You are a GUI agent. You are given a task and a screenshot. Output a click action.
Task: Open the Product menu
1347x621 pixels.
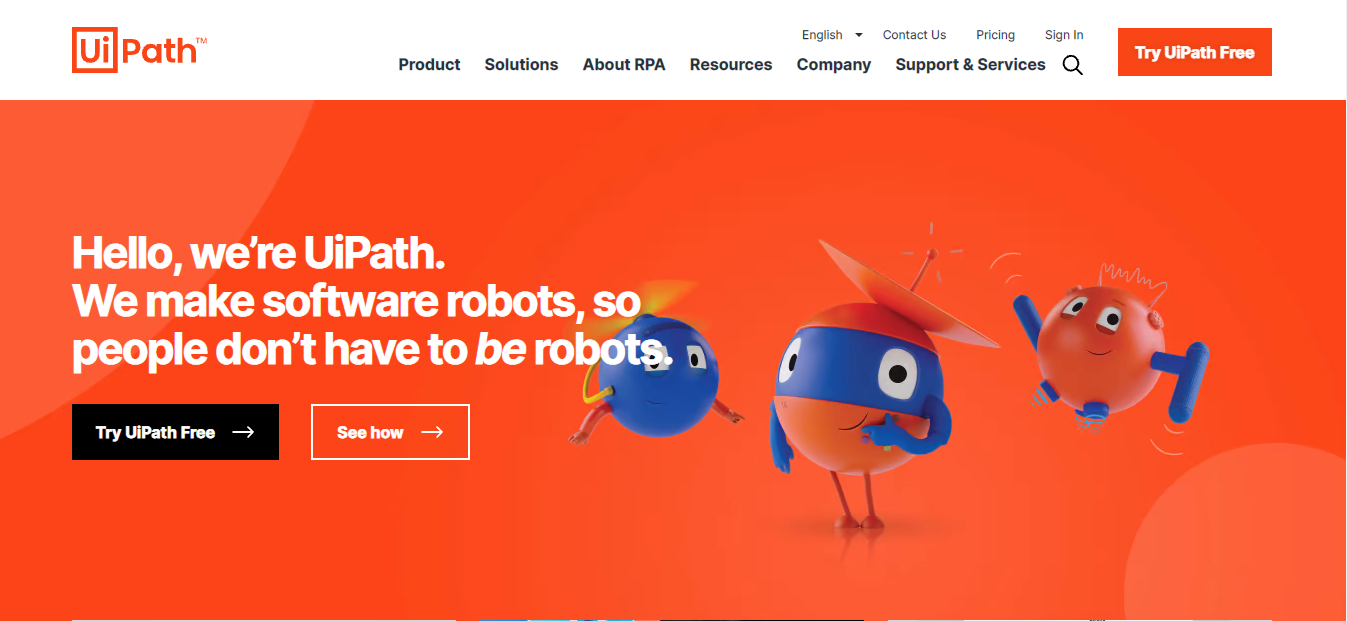(429, 64)
